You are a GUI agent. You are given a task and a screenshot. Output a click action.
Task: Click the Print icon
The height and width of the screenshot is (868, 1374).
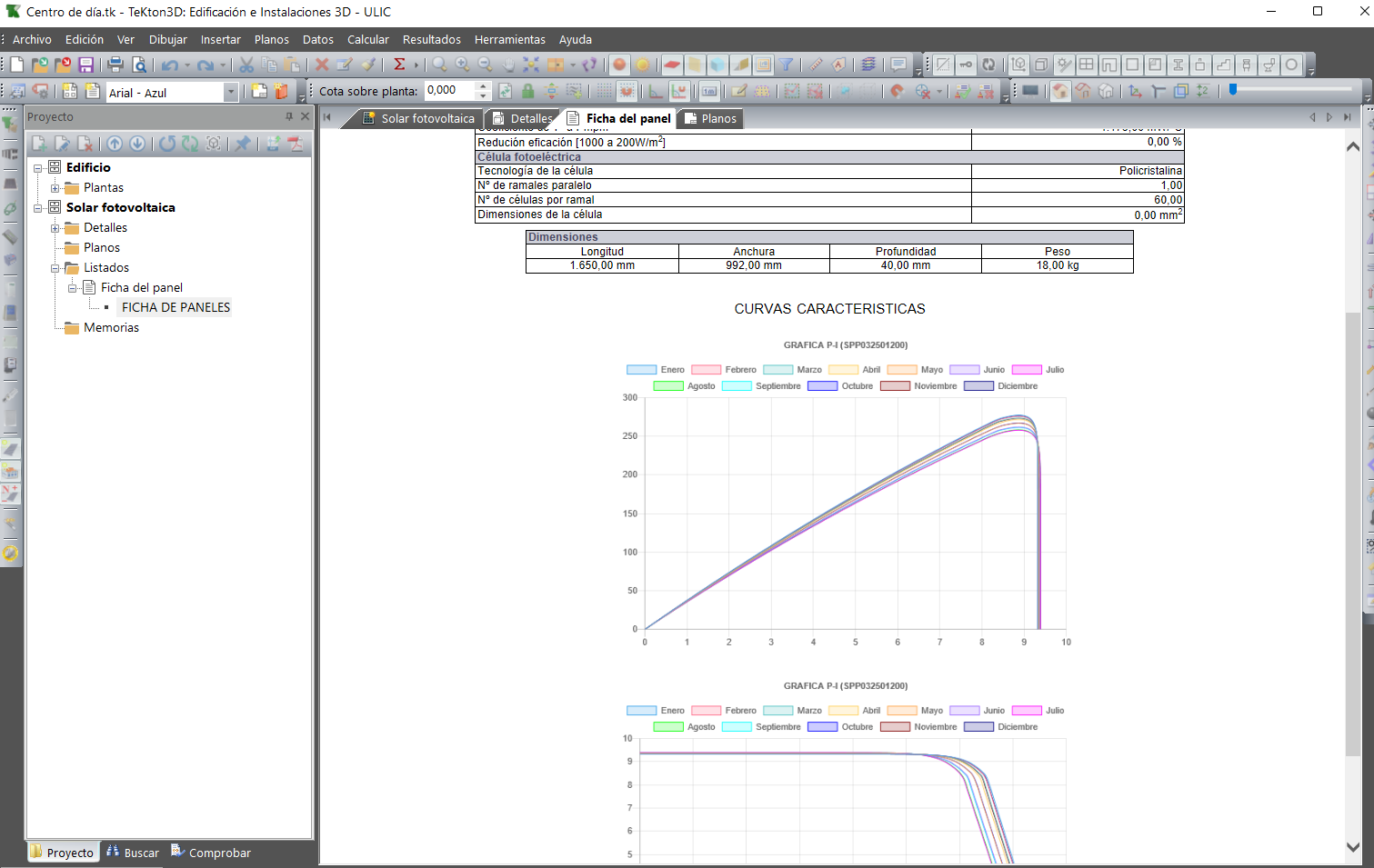click(x=115, y=65)
